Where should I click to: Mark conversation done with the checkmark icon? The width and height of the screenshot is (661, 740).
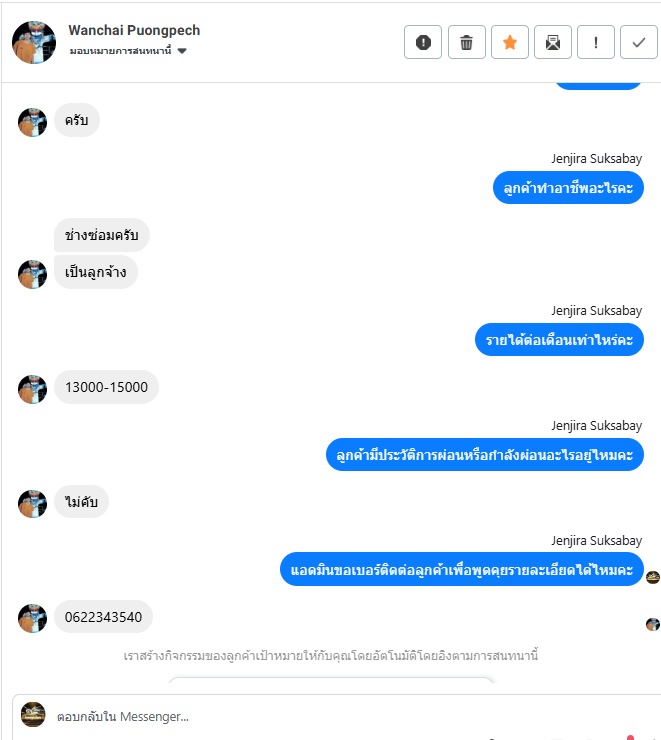(638, 42)
